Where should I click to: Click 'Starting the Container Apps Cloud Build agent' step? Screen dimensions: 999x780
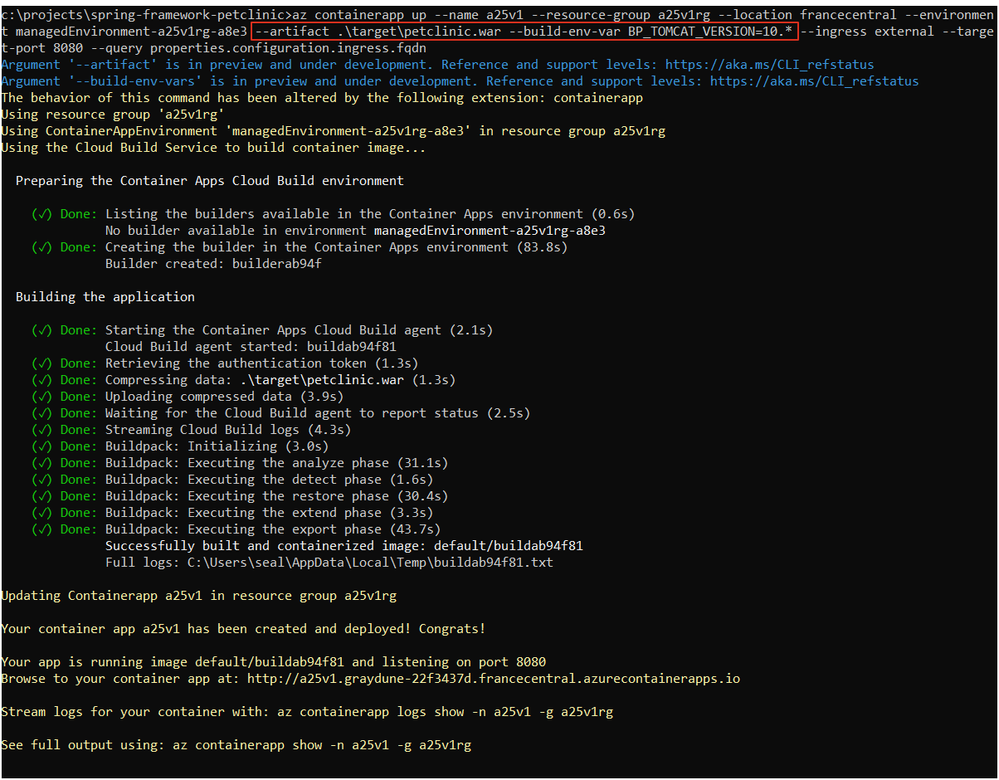coord(262,329)
